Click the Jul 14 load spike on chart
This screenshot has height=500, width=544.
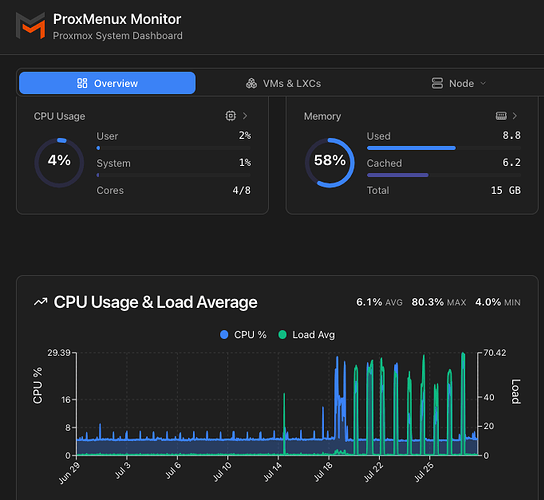coord(284,423)
